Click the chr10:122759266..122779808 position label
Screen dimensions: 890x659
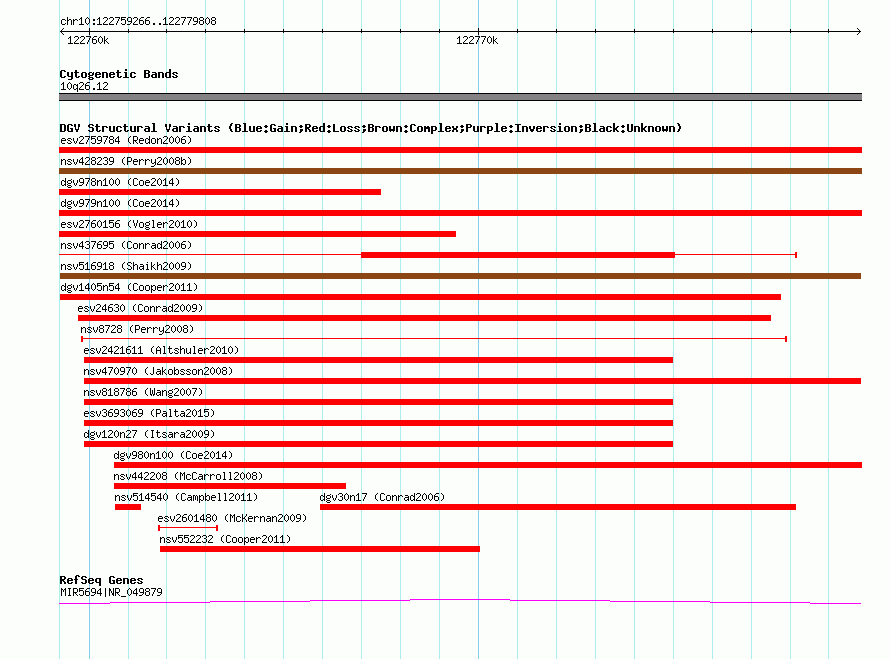(138, 22)
